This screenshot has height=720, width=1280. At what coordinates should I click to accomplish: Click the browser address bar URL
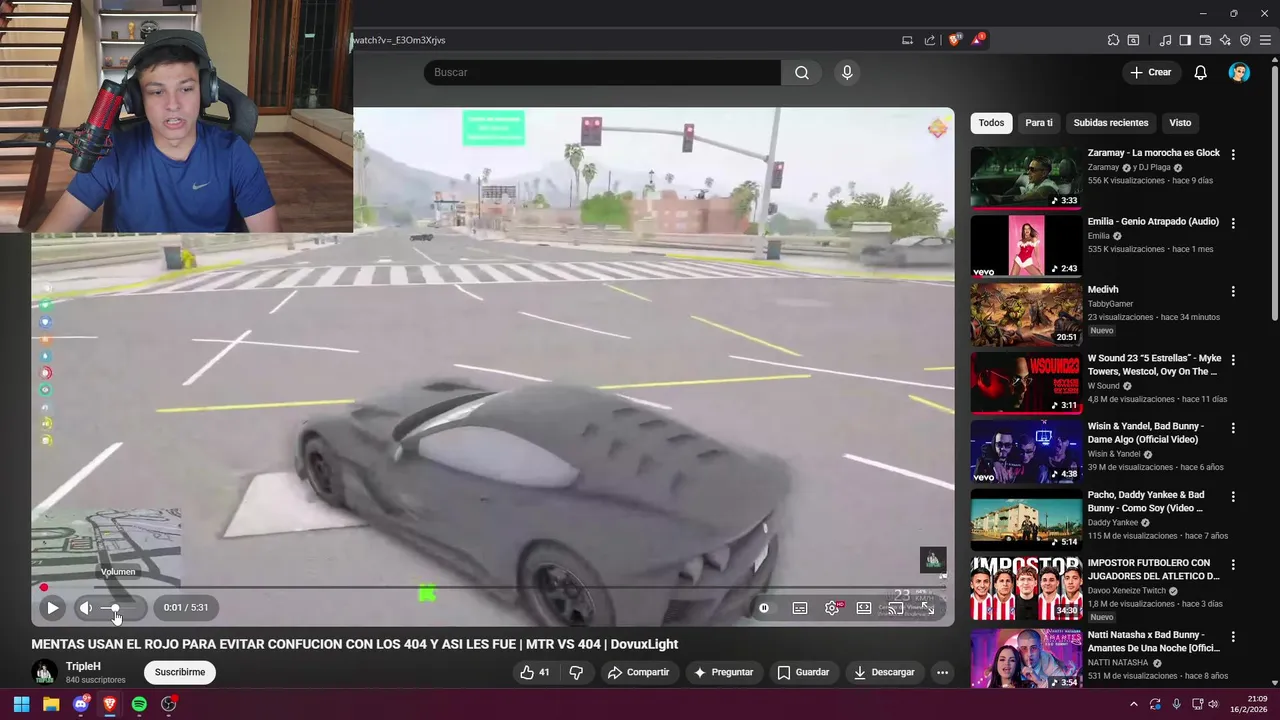point(400,40)
